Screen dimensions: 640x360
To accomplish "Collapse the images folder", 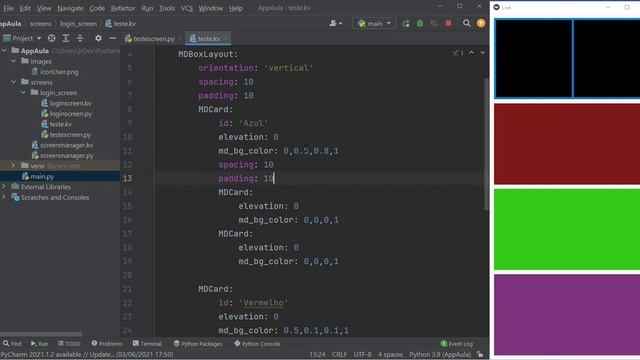I will pos(14,61).
